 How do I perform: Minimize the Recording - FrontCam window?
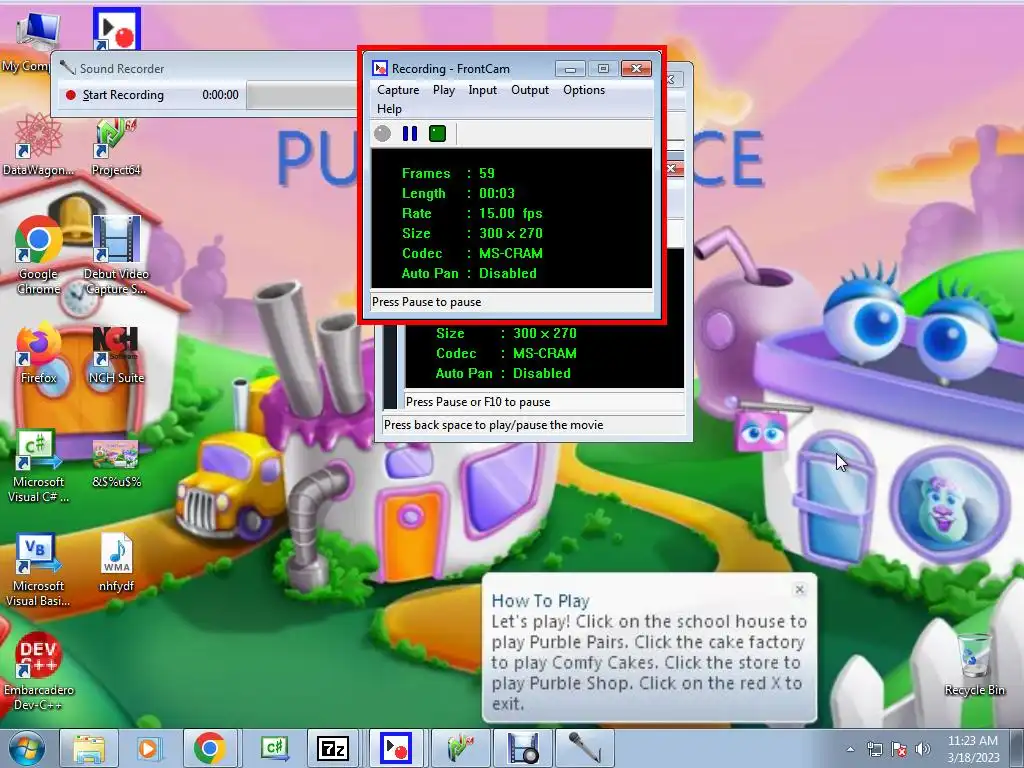click(570, 69)
